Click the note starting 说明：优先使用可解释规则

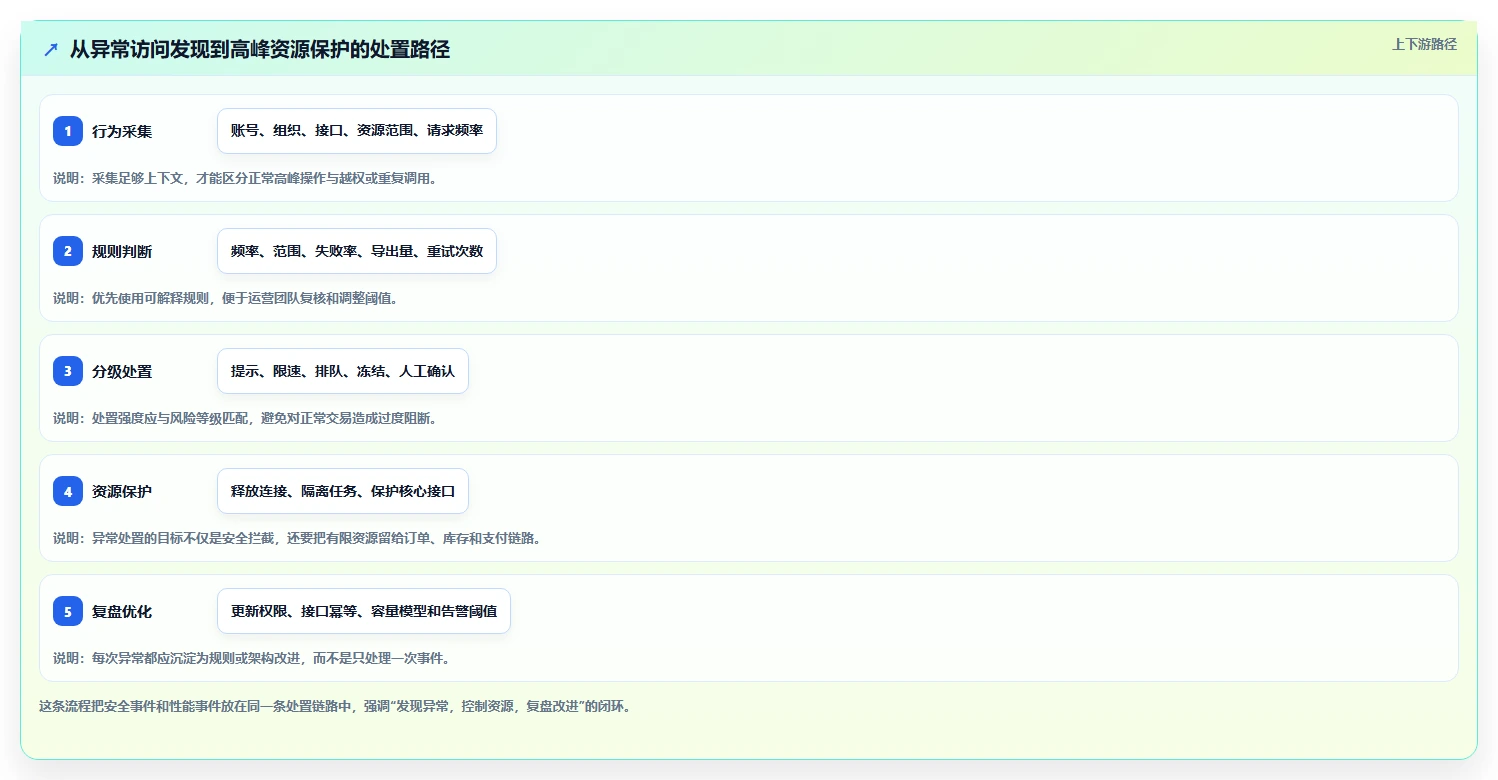[x=225, y=298]
